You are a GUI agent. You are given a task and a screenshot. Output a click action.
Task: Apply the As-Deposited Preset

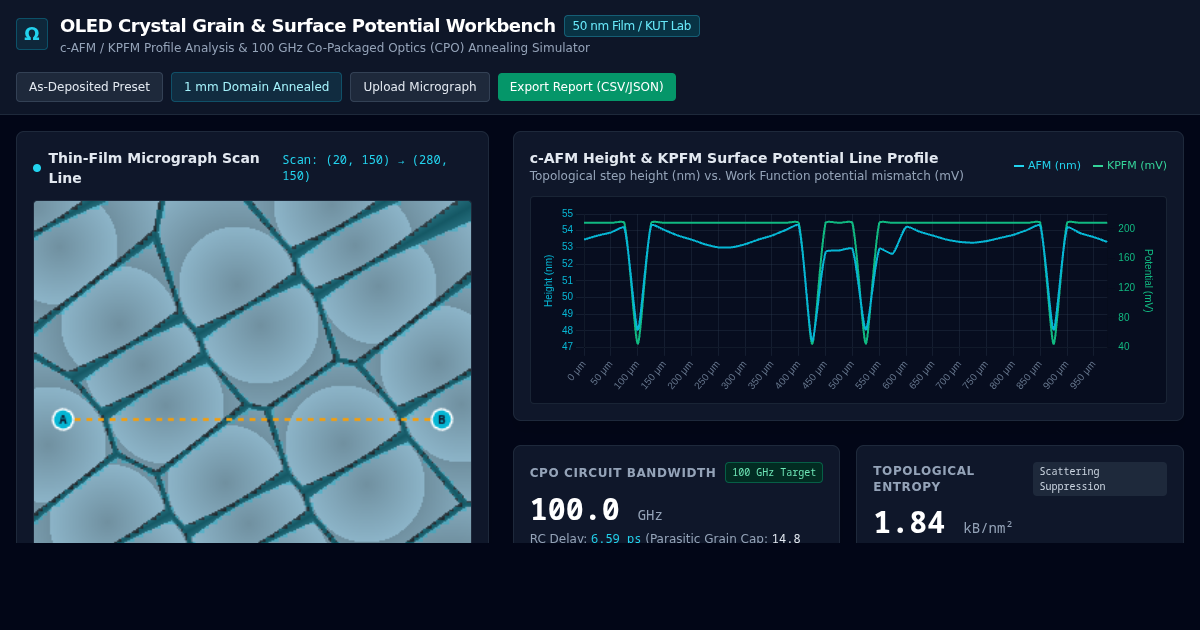pyautogui.click(x=89, y=87)
